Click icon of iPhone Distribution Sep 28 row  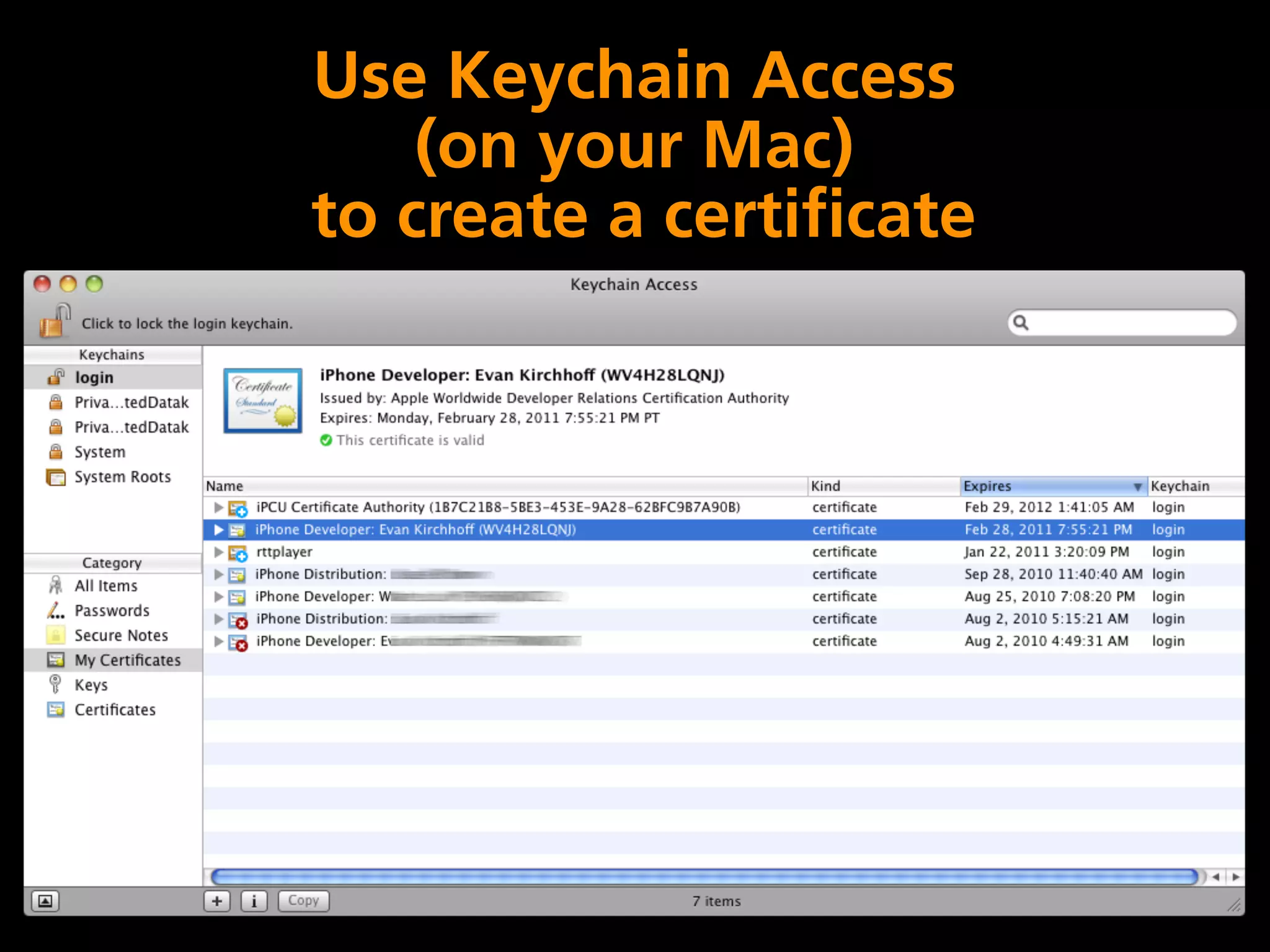click(237, 575)
